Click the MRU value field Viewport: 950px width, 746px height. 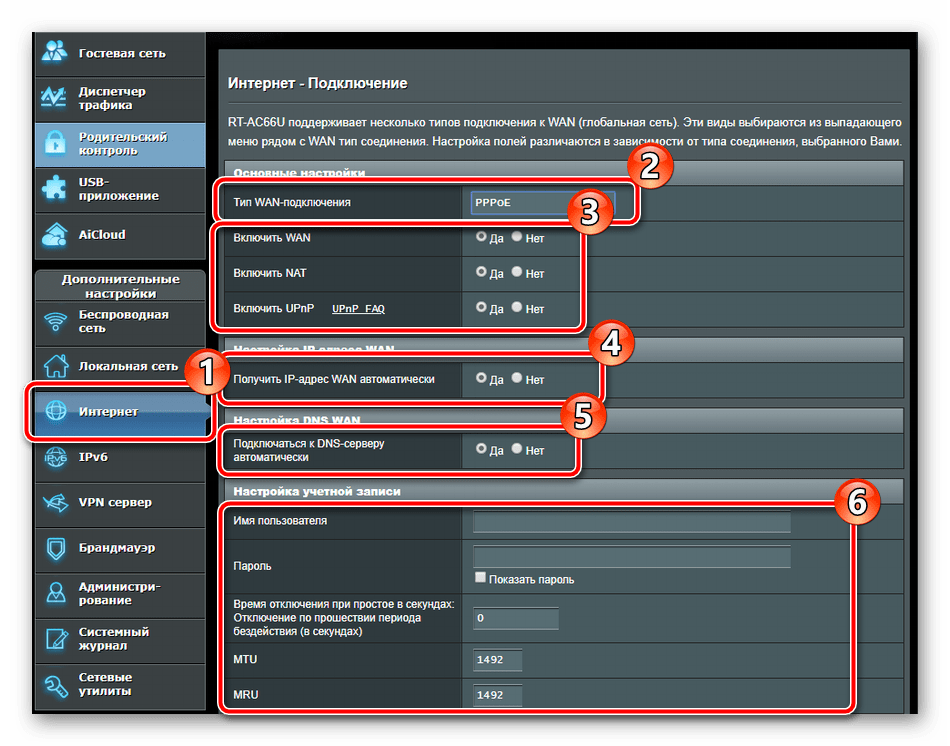497,694
